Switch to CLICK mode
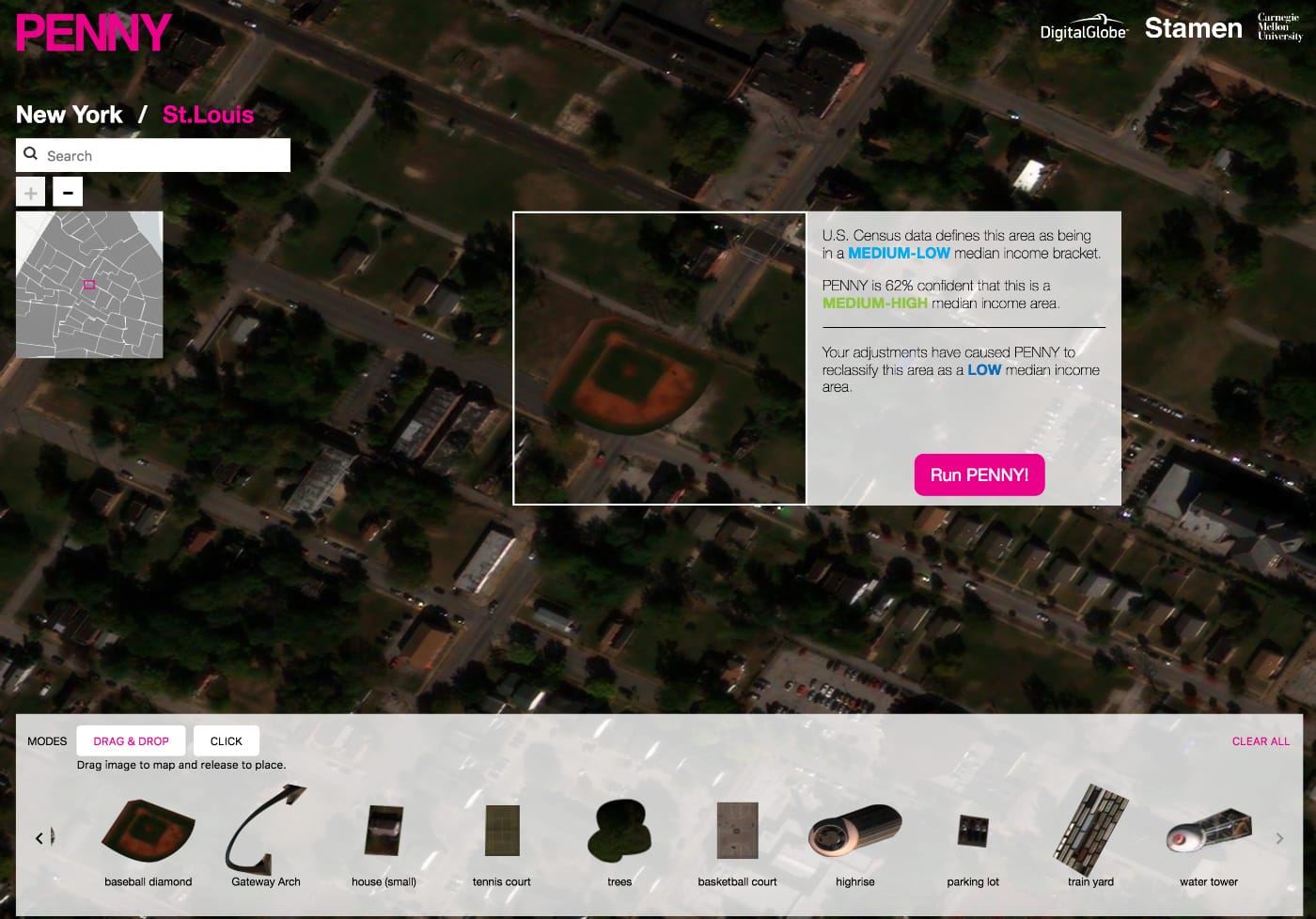 [226, 740]
